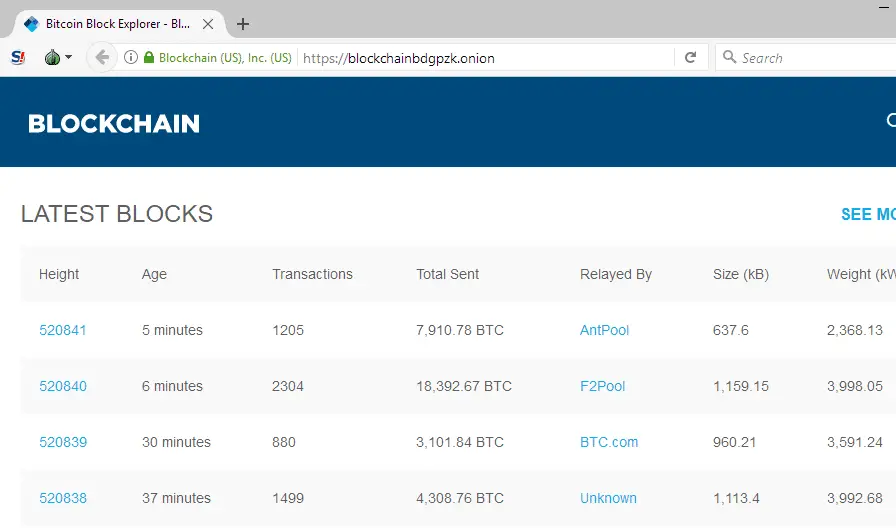Viewport: 896px width, 528px height.
Task: Reload the page with refresh icon
Action: tap(690, 57)
